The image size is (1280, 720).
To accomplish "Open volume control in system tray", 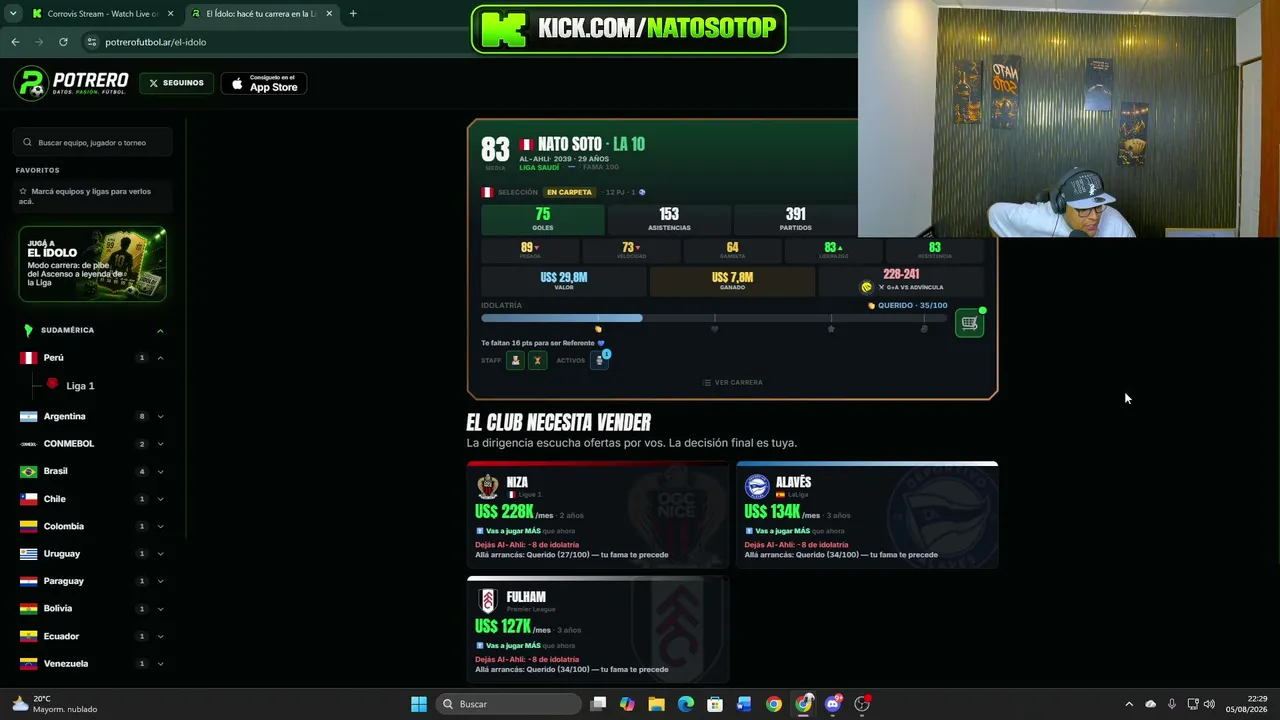I will tap(1209, 704).
